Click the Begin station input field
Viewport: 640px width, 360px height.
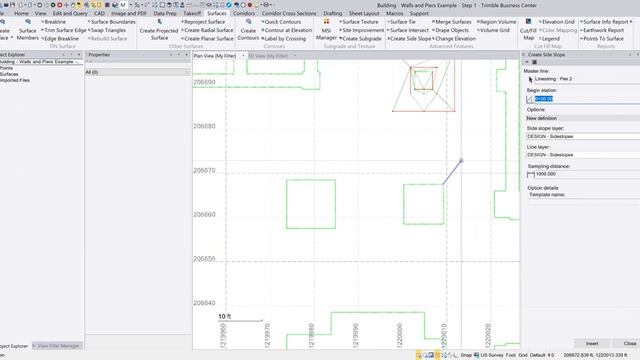587,99
